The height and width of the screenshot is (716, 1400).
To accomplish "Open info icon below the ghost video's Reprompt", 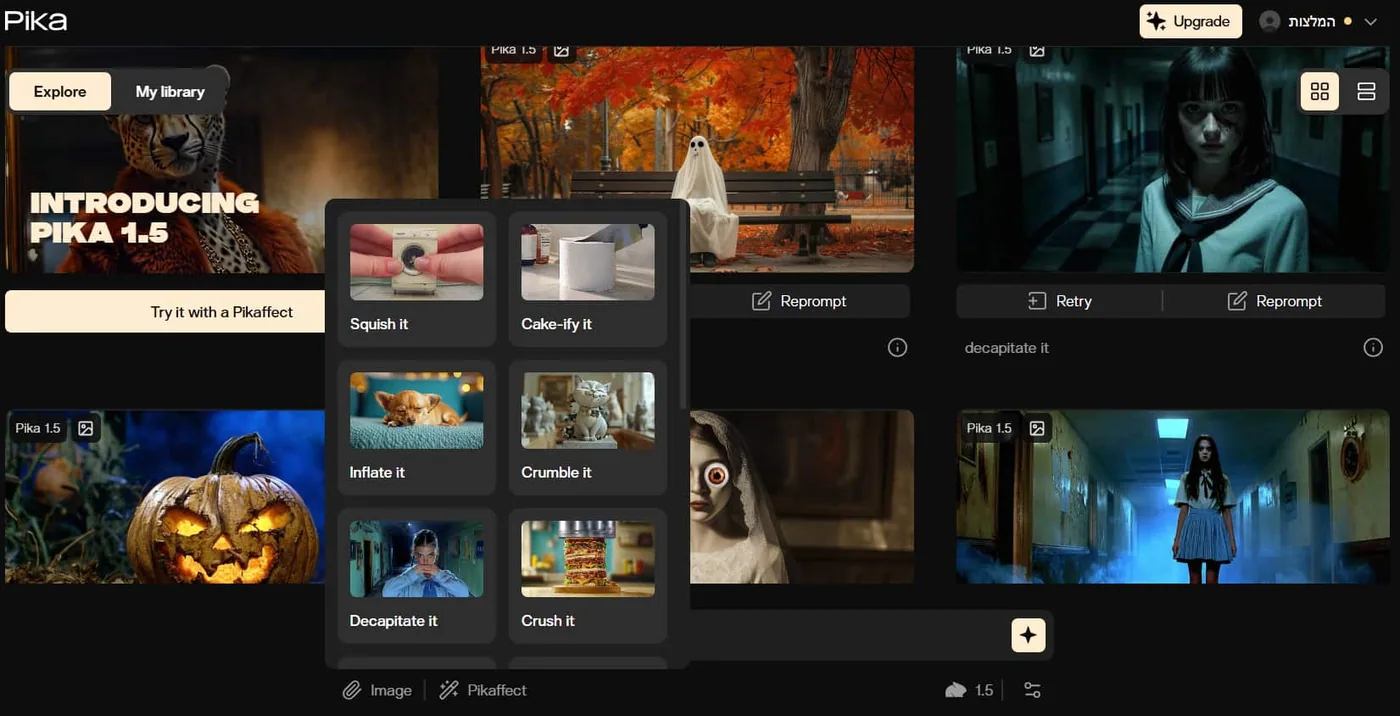I will (x=897, y=348).
